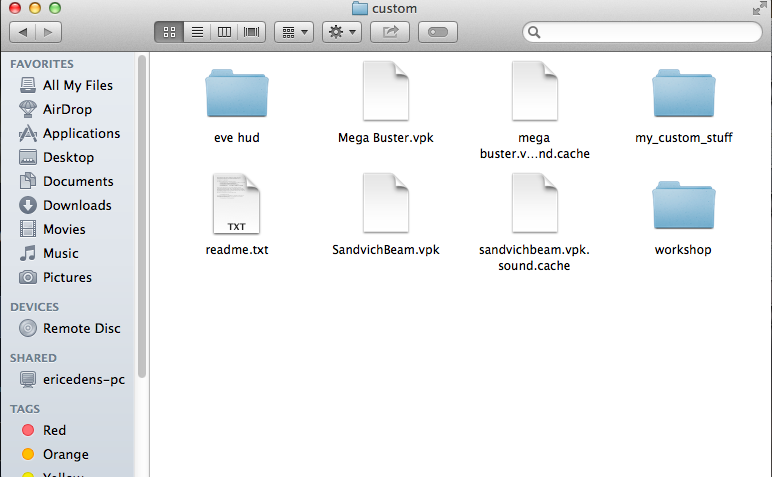Image resolution: width=772 pixels, height=477 pixels.
Task: Click the custom folder icon in title bar
Action: pyautogui.click(x=360, y=8)
